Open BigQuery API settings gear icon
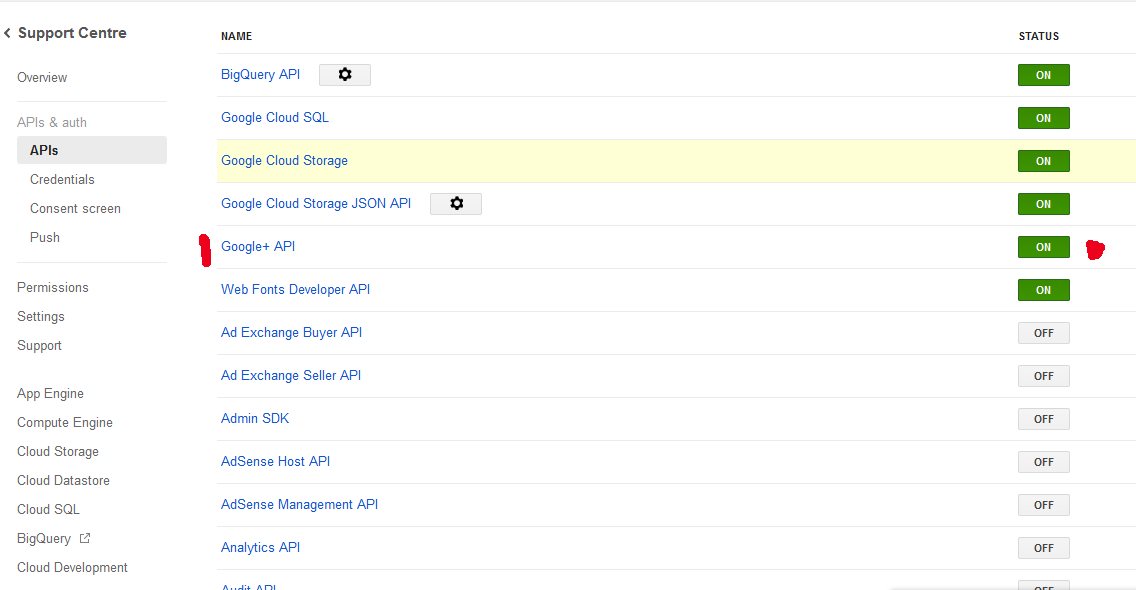This screenshot has width=1136, height=590. [345, 75]
